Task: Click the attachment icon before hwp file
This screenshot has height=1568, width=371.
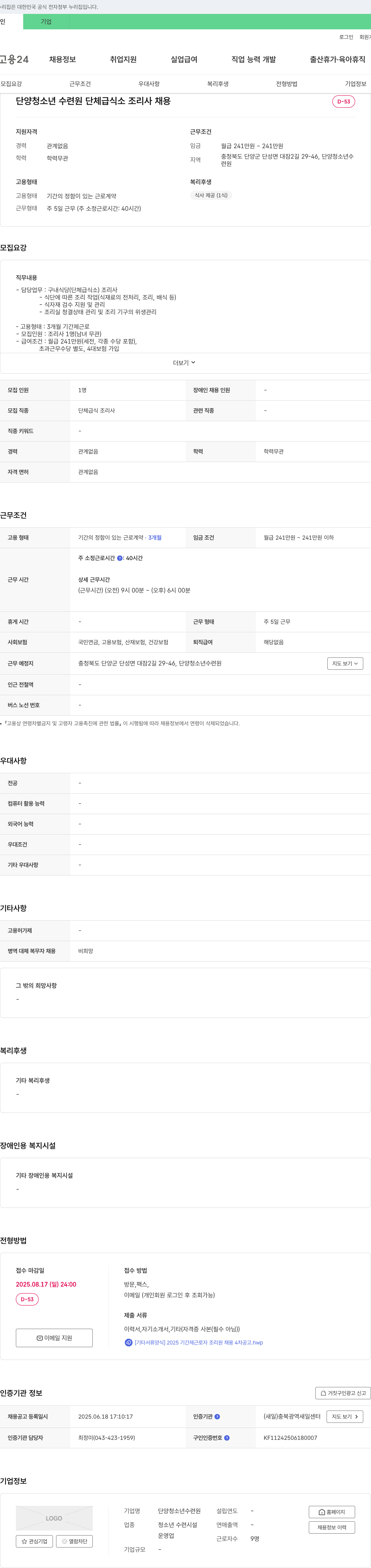Action: (x=129, y=1342)
